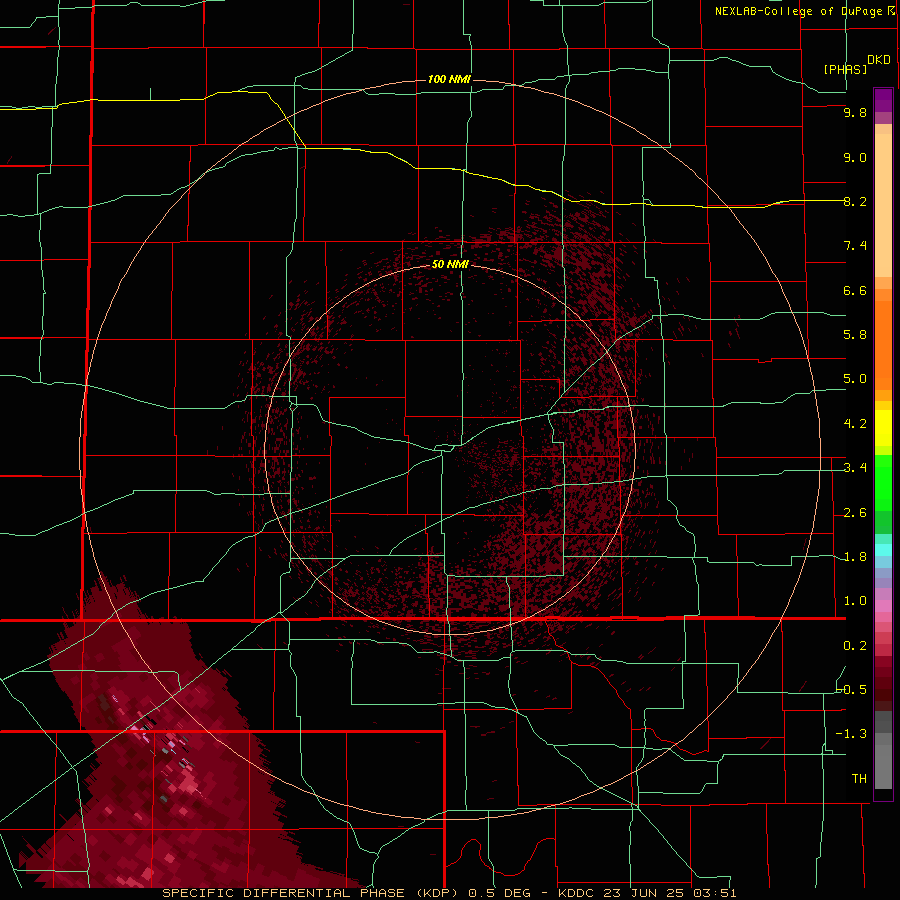Viewport: 900px width, 900px height.
Task: Select the 9.0 legend value
Action: [x=855, y=157]
